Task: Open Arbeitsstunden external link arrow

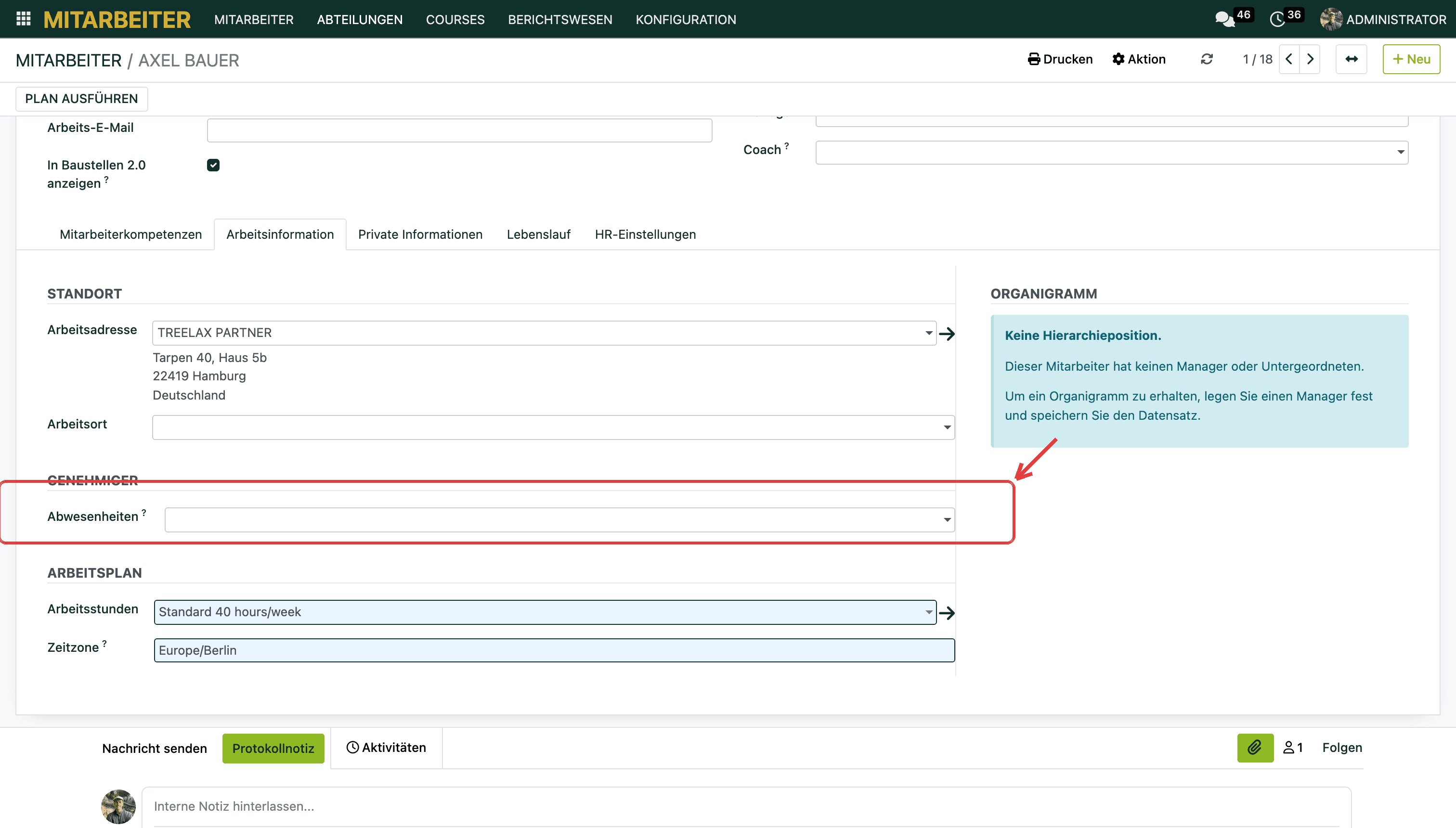Action: click(x=947, y=613)
